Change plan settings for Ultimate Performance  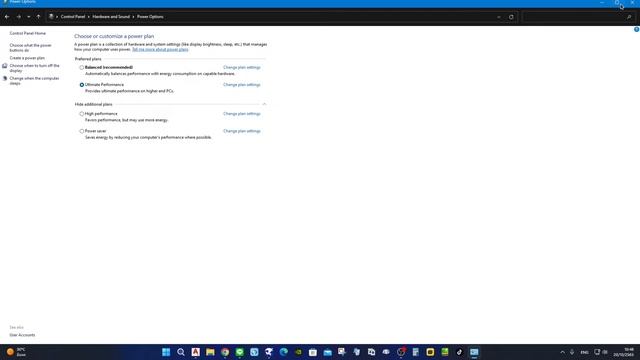point(242,84)
